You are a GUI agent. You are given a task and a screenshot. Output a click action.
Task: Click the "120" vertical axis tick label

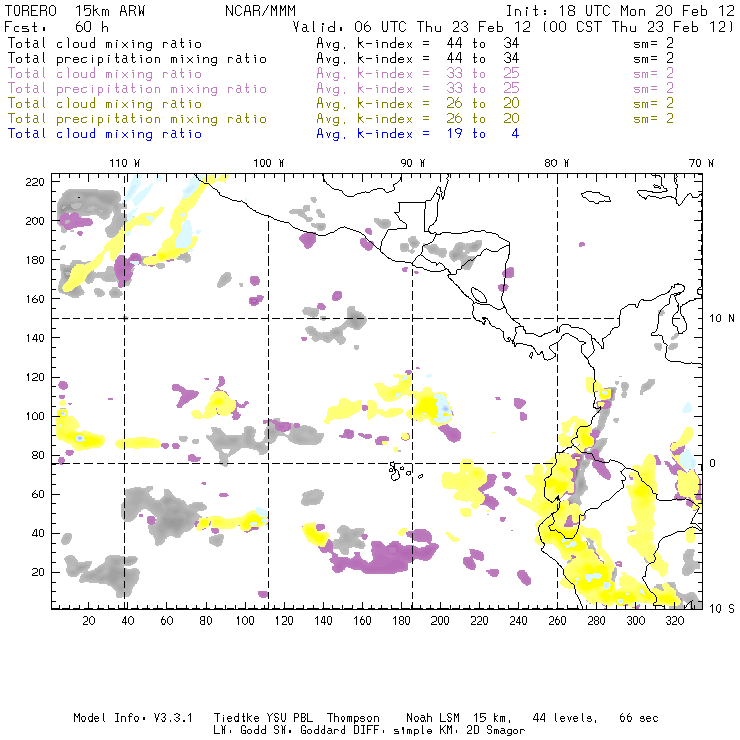pyautogui.click(x=35, y=377)
